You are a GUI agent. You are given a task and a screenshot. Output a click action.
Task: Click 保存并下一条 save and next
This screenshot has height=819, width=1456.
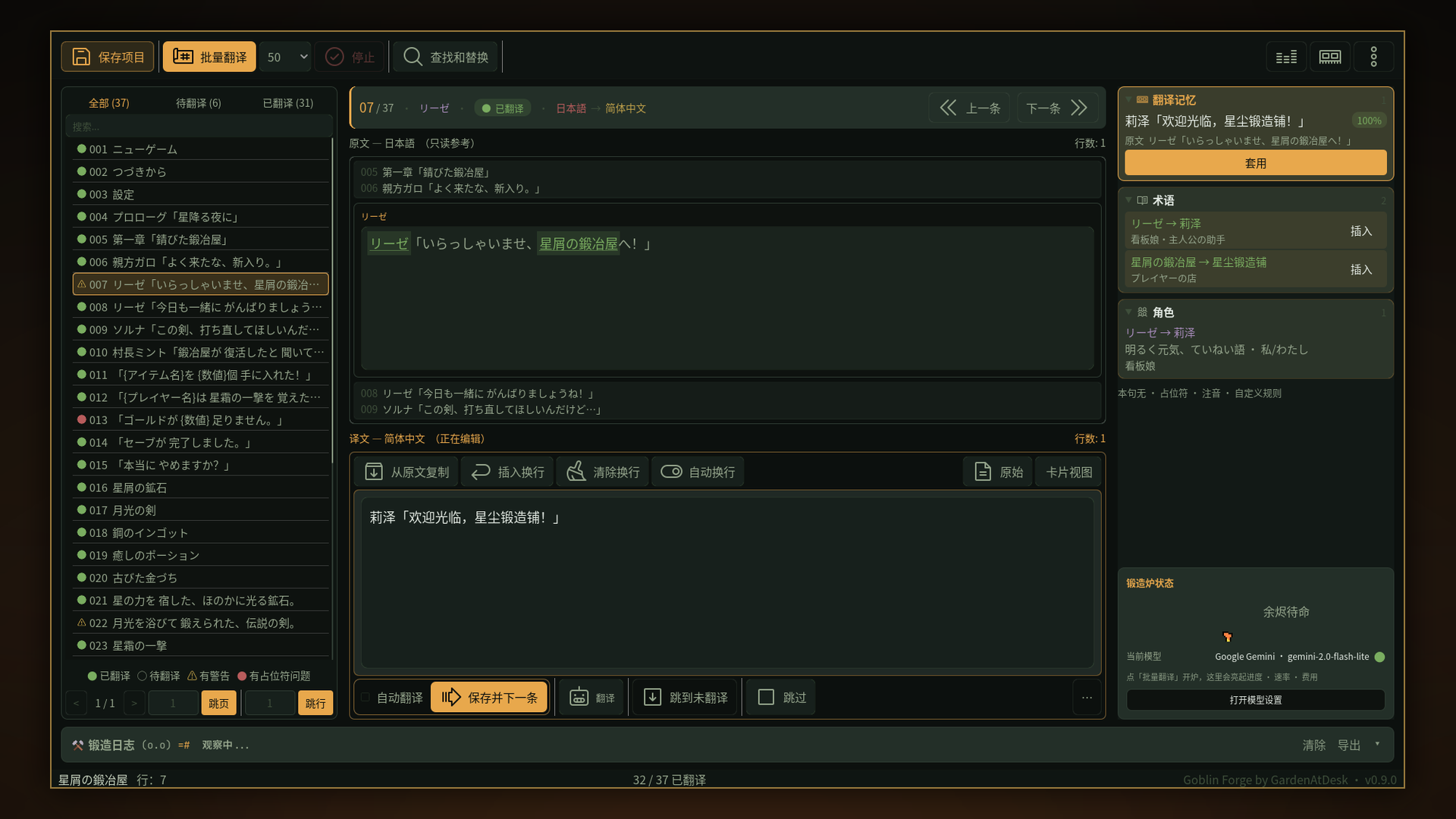click(x=490, y=697)
